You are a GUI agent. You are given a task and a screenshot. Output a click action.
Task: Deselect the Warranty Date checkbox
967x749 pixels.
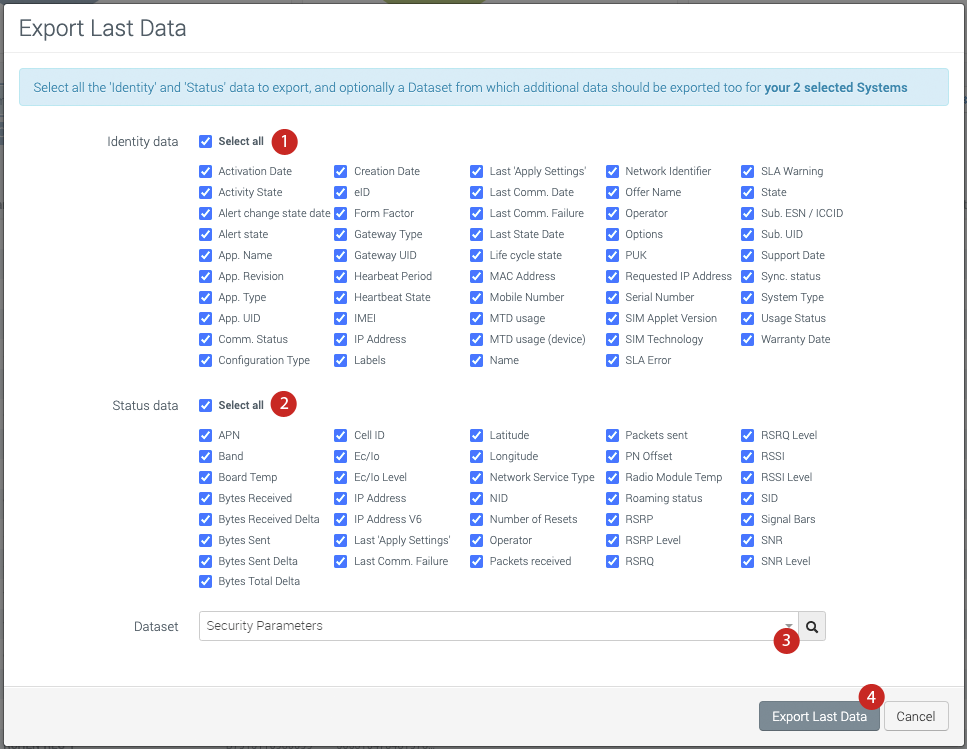(748, 339)
